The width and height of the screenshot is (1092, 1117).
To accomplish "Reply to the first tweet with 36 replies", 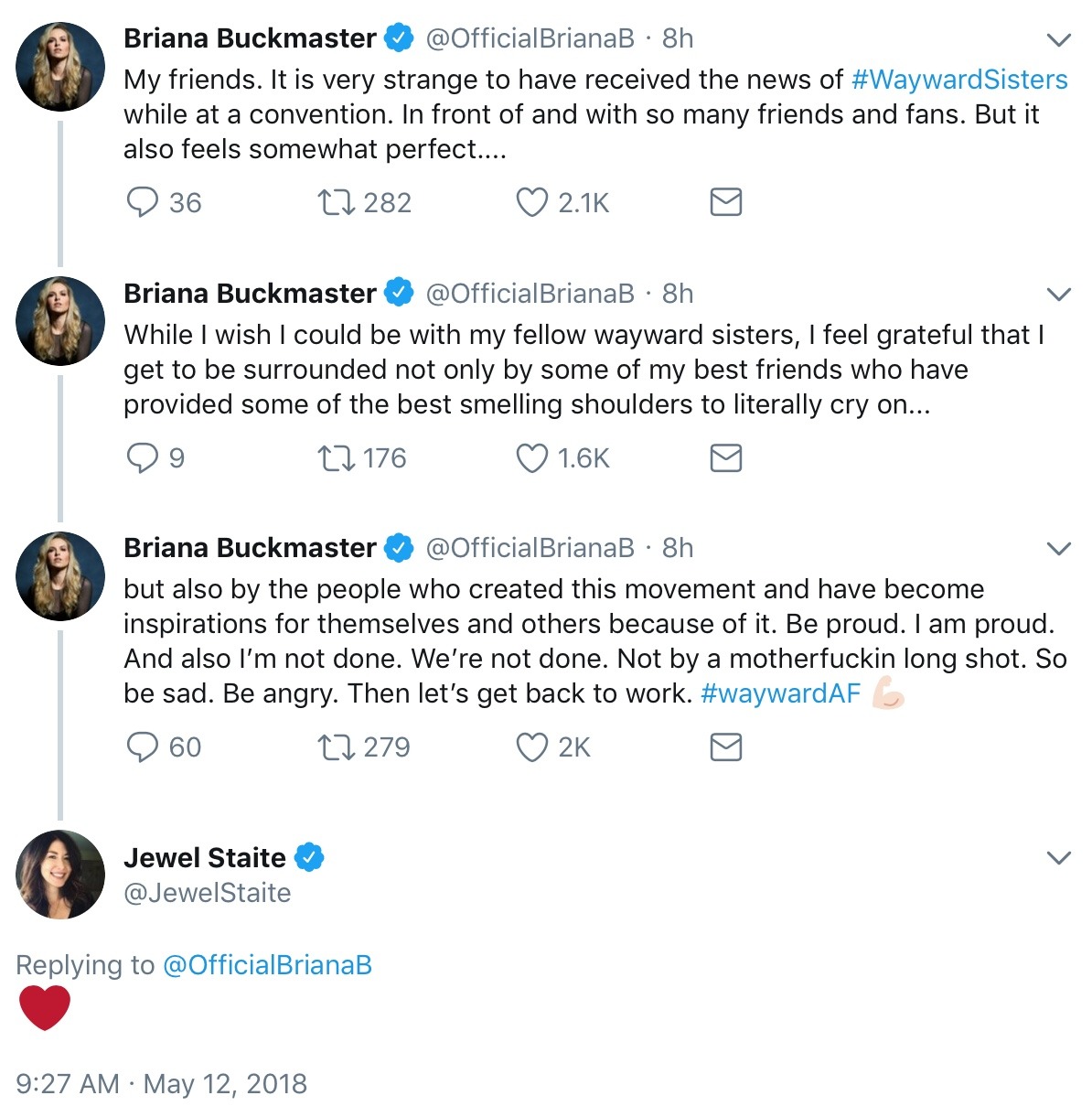I will (142, 202).
